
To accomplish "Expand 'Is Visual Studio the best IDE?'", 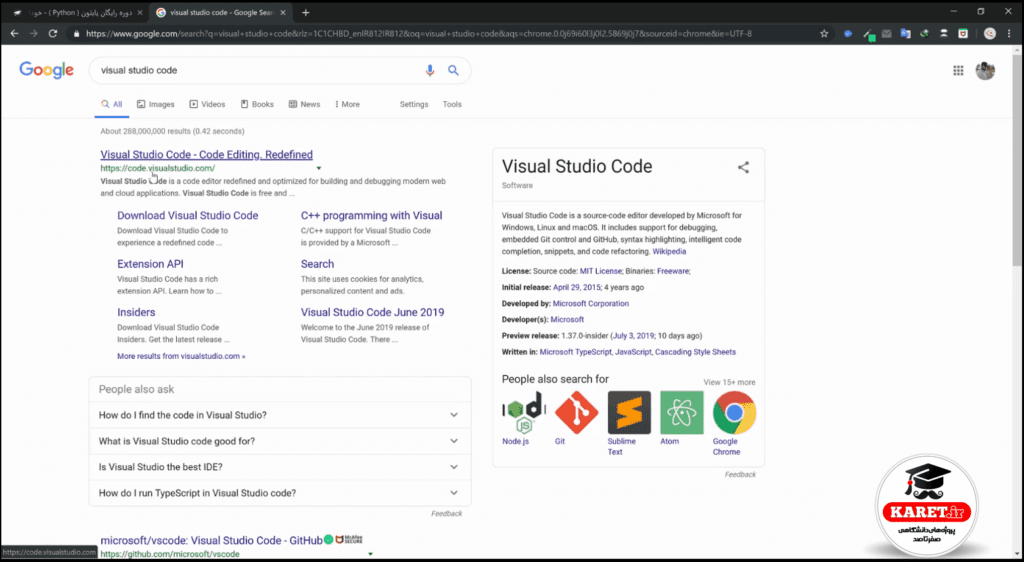I will [x=280, y=467].
